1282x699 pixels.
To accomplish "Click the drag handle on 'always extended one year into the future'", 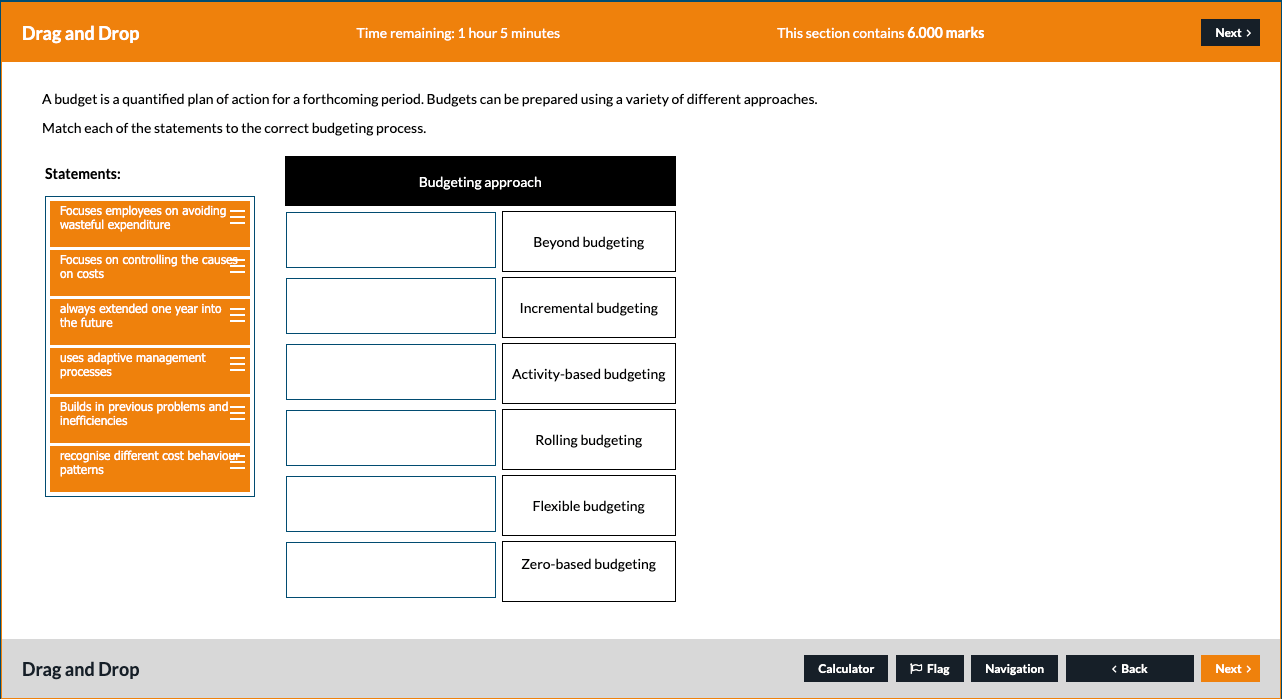I will pyautogui.click(x=238, y=314).
